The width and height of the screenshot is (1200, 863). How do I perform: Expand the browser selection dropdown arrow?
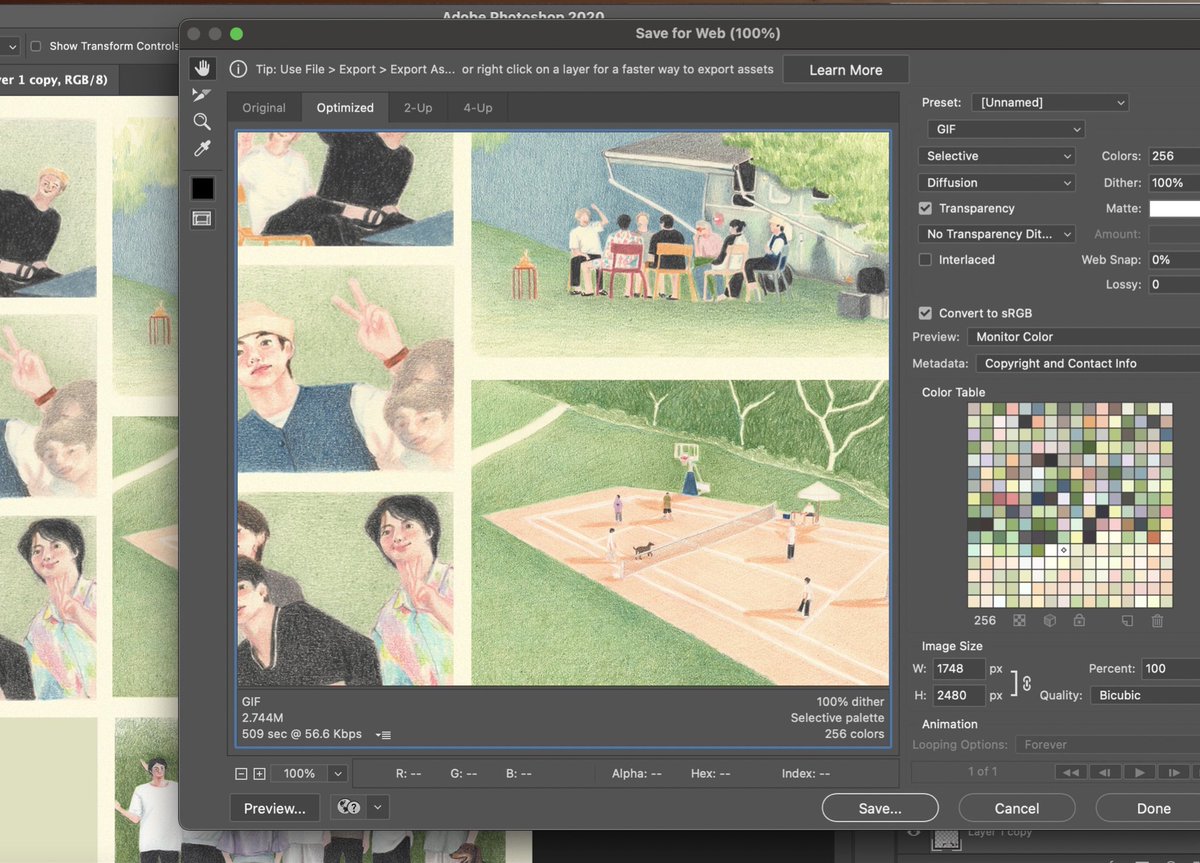tap(377, 808)
